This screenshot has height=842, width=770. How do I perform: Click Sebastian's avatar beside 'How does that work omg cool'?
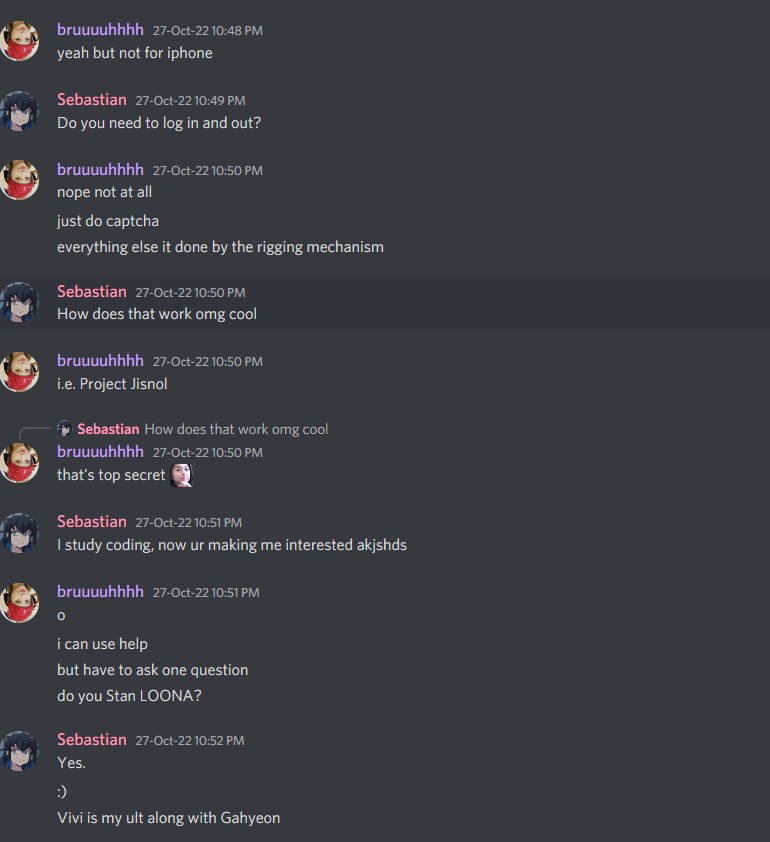click(x=19, y=302)
